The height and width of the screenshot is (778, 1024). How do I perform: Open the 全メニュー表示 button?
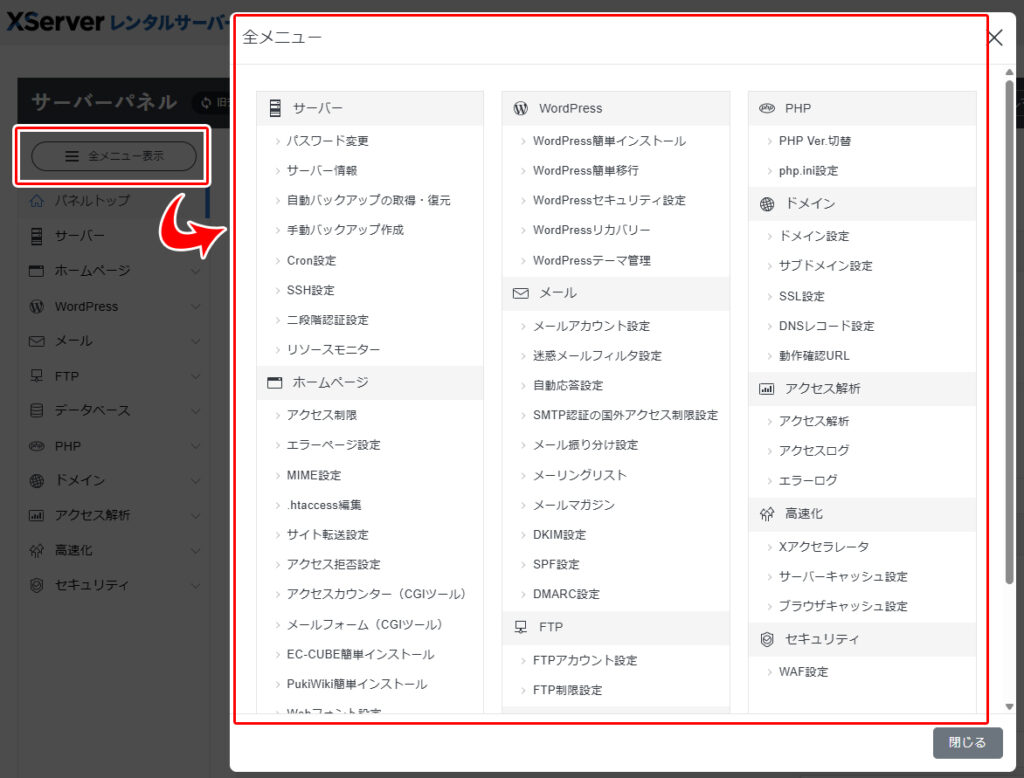pos(114,156)
